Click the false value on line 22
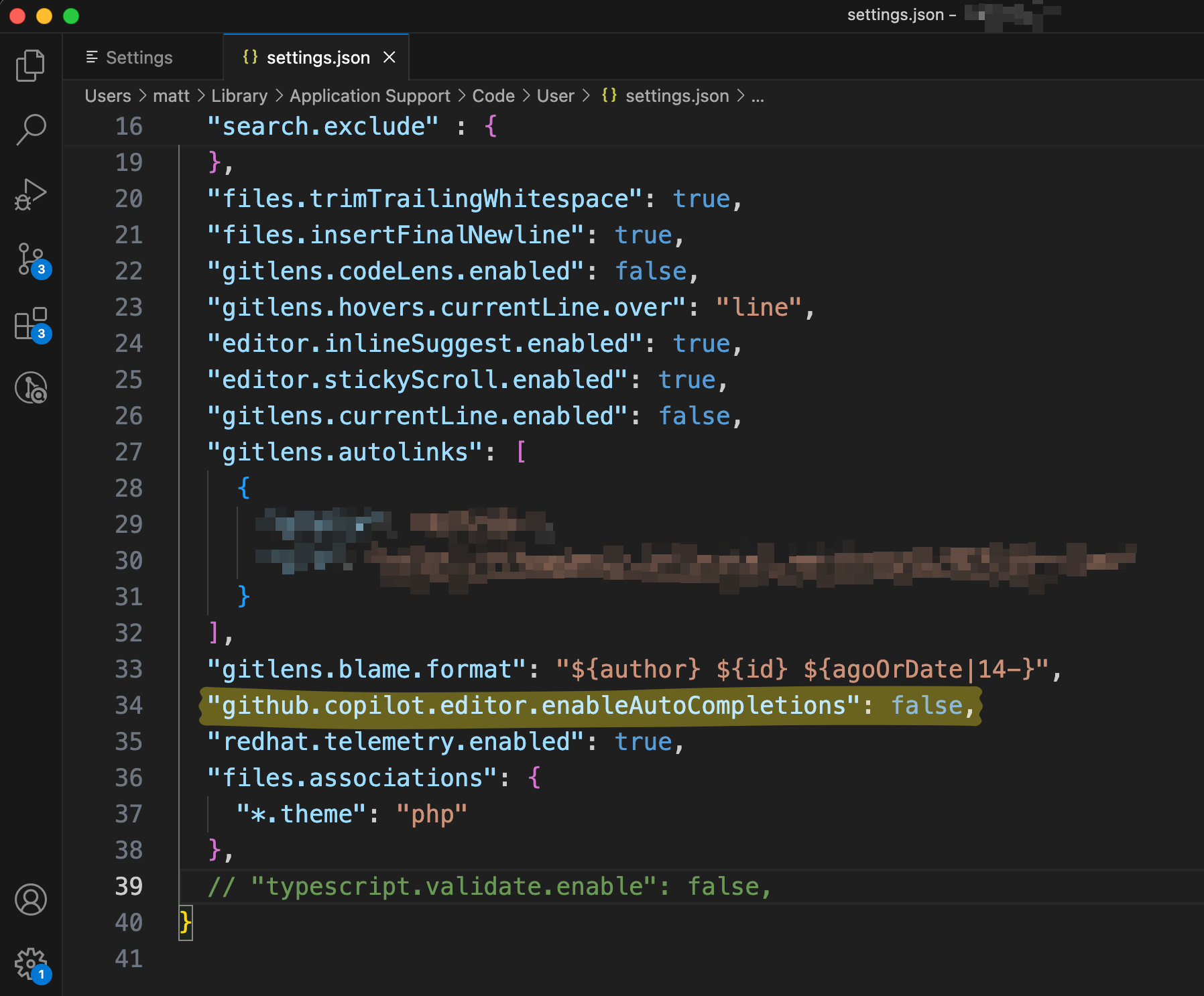This screenshot has width=1204, height=996. pos(651,271)
